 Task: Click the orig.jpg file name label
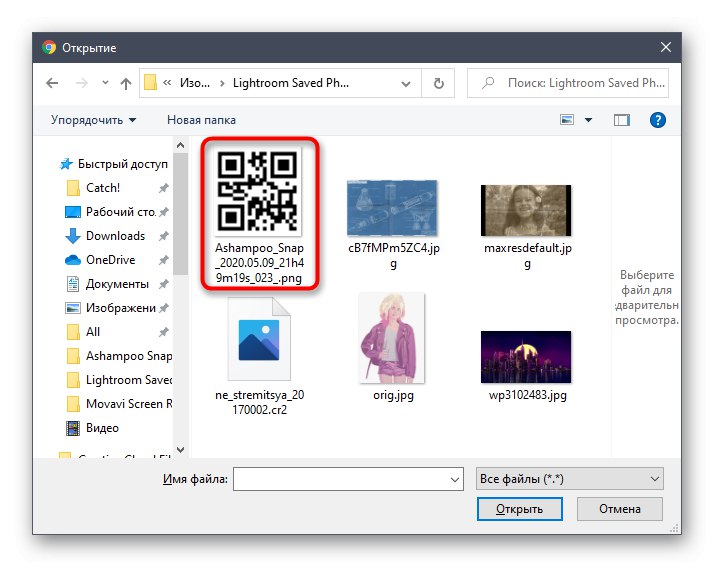(x=393, y=395)
